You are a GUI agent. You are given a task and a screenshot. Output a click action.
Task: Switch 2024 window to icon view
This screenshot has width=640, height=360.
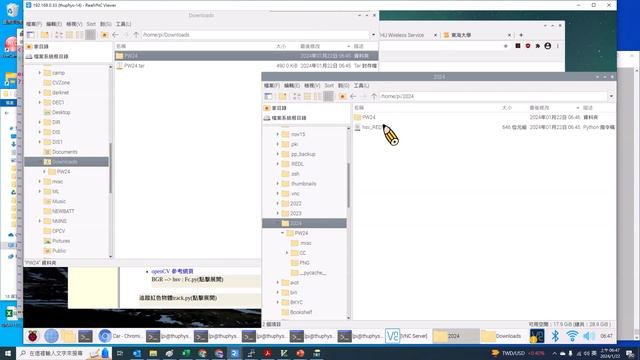point(297,96)
